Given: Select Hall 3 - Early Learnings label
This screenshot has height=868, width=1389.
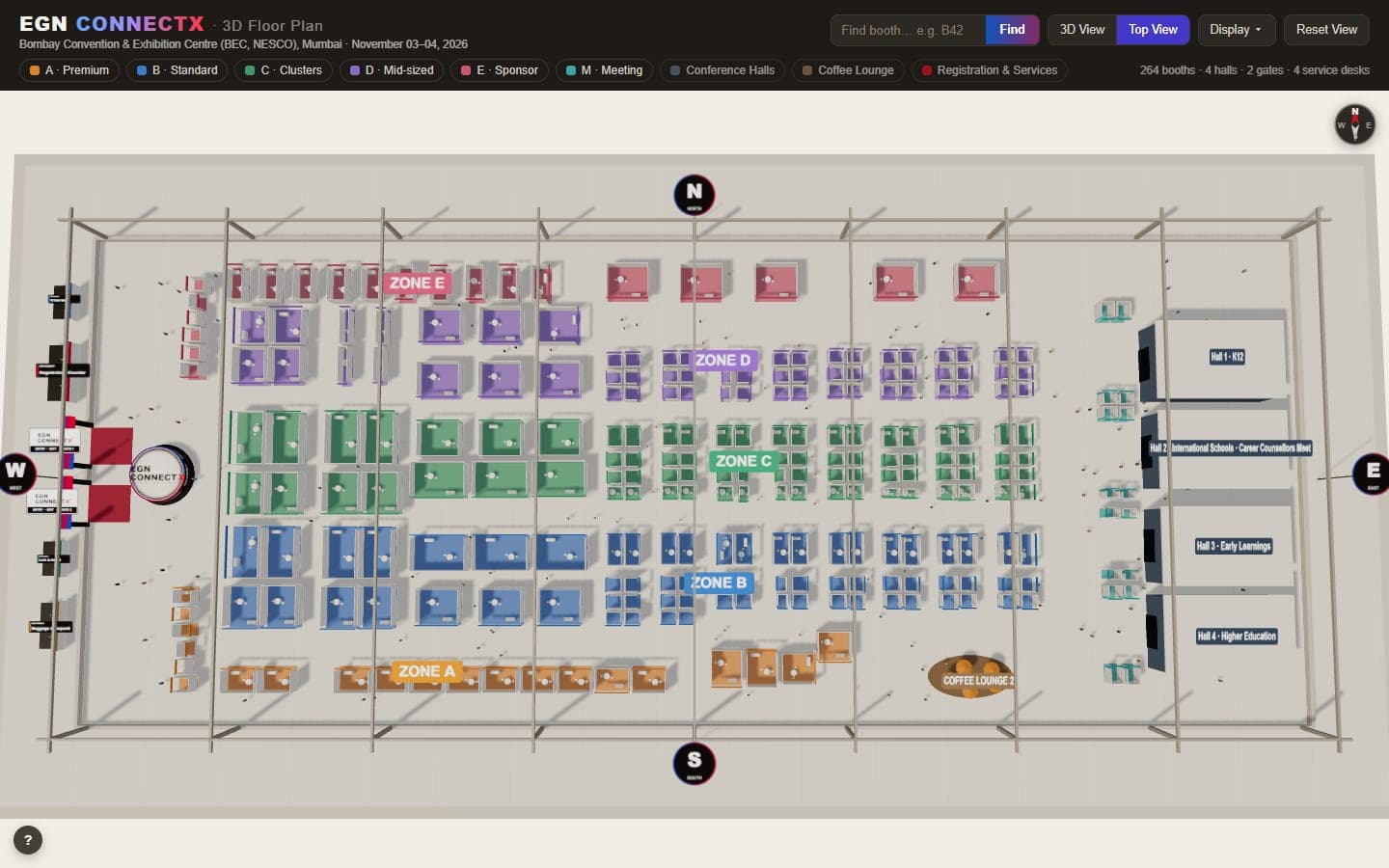Looking at the screenshot, I should click(1234, 546).
